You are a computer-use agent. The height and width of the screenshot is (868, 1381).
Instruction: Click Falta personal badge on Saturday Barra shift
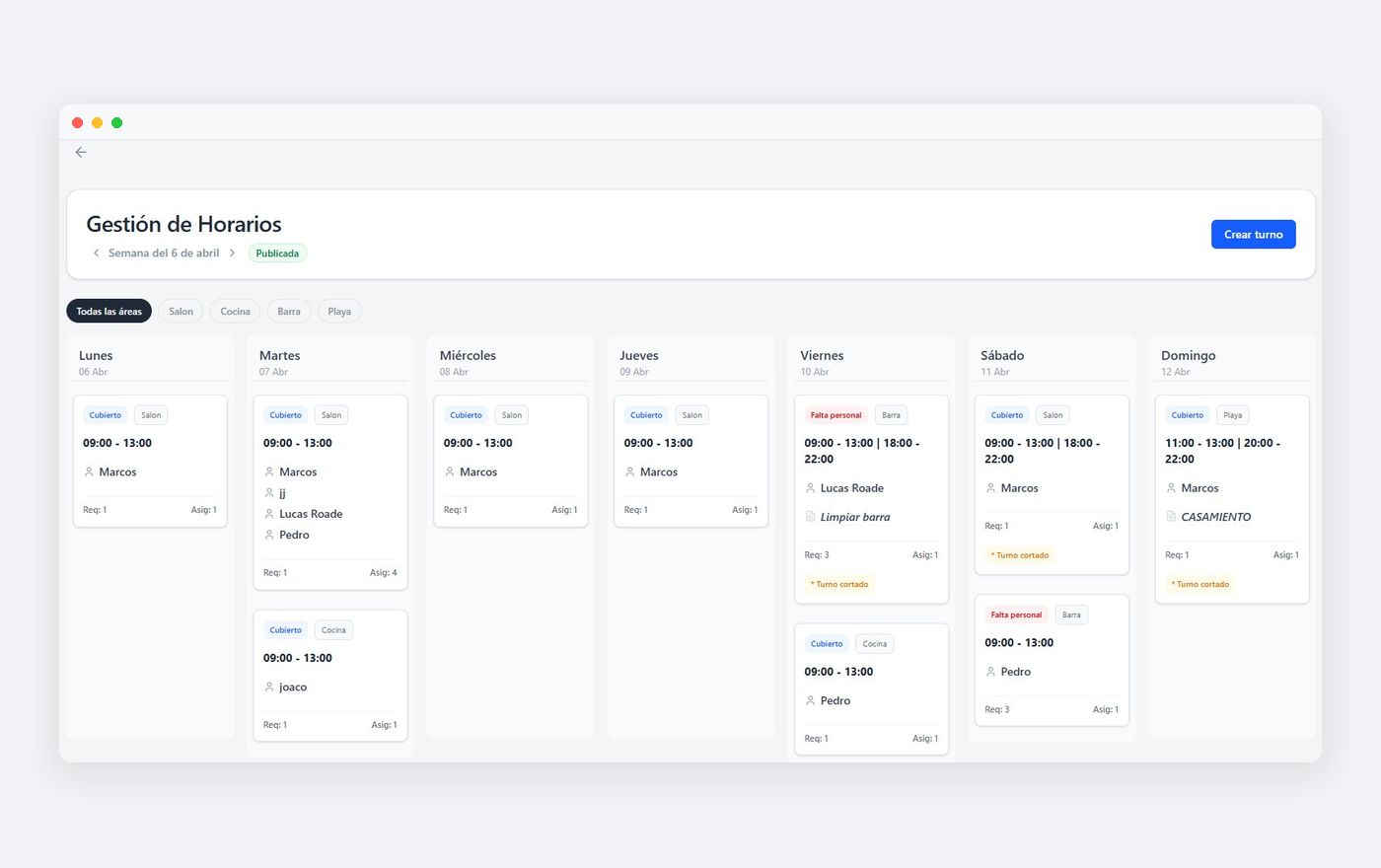click(1016, 615)
